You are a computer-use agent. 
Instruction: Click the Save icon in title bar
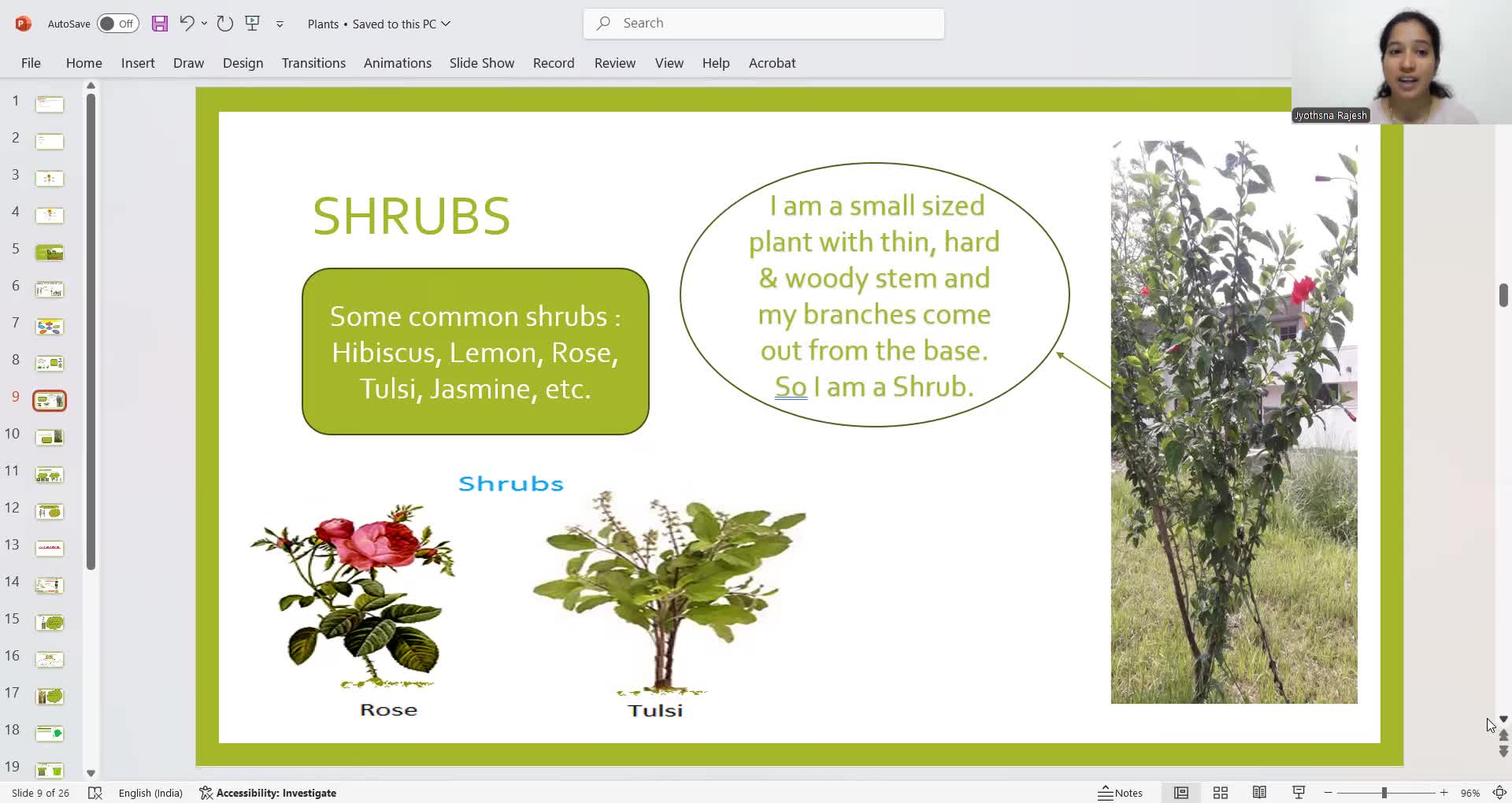[x=160, y=24]
